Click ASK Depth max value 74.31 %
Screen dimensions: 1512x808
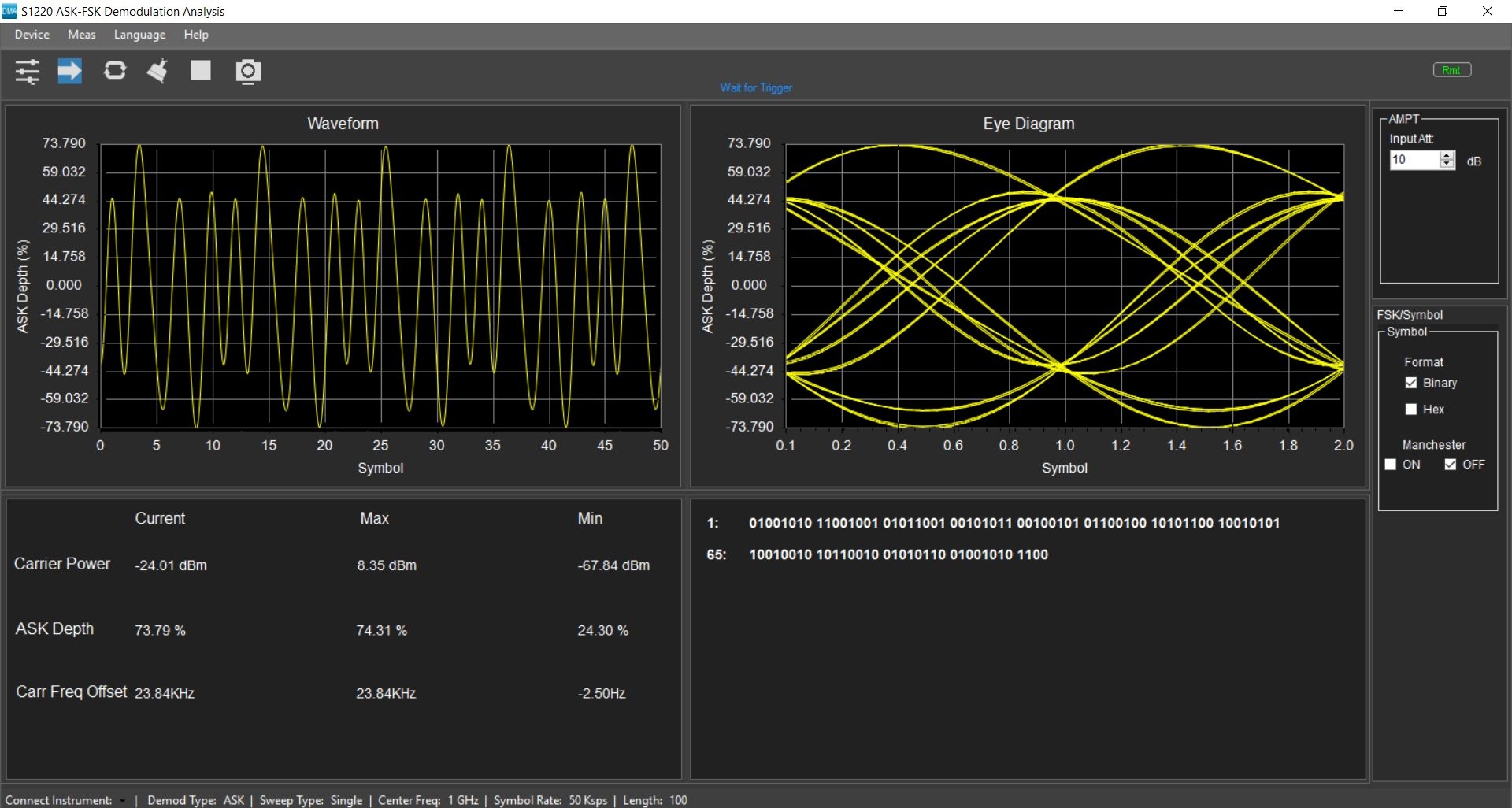381,631
